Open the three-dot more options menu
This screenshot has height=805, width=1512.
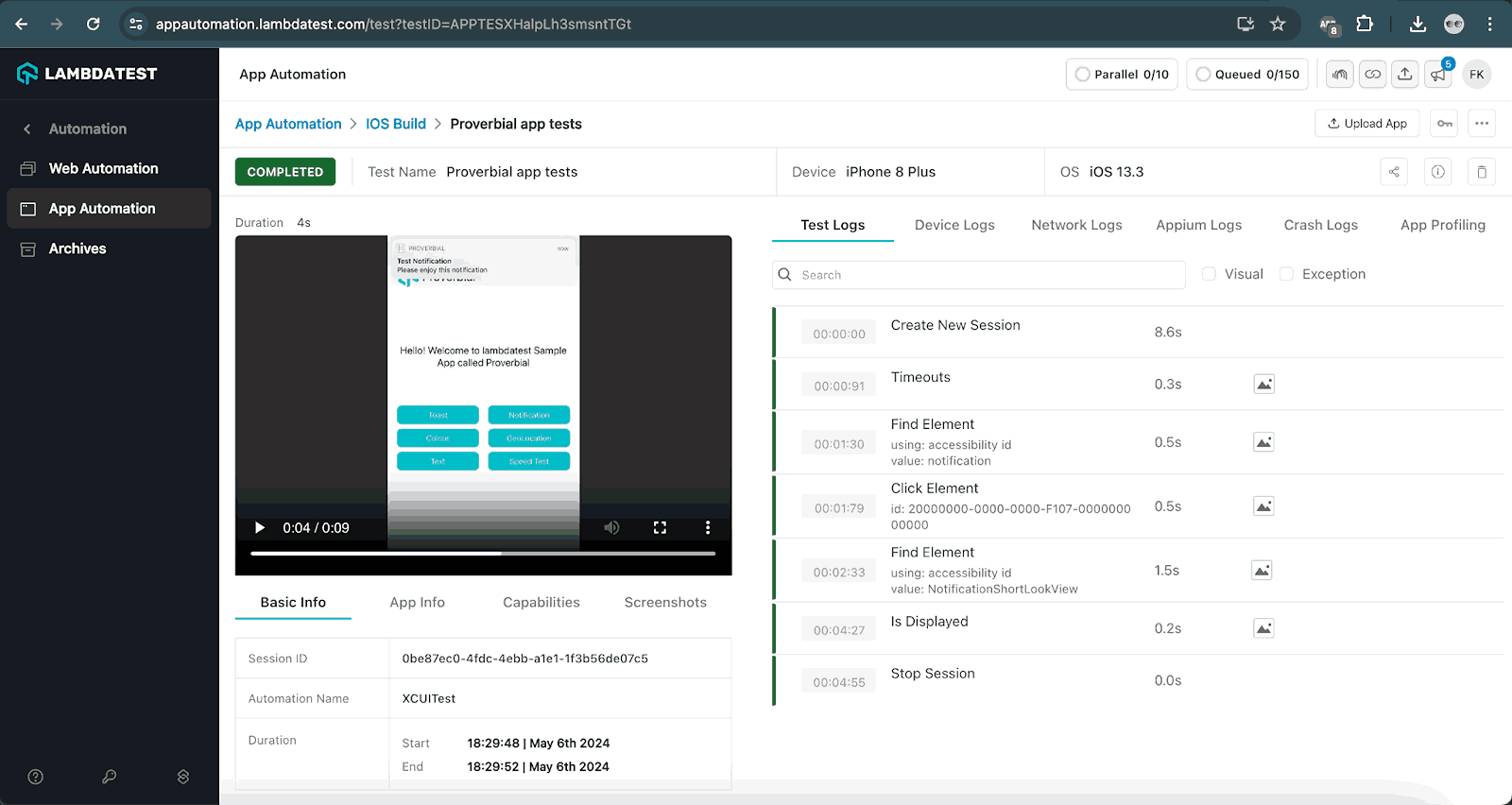[x=1482, y=123]
